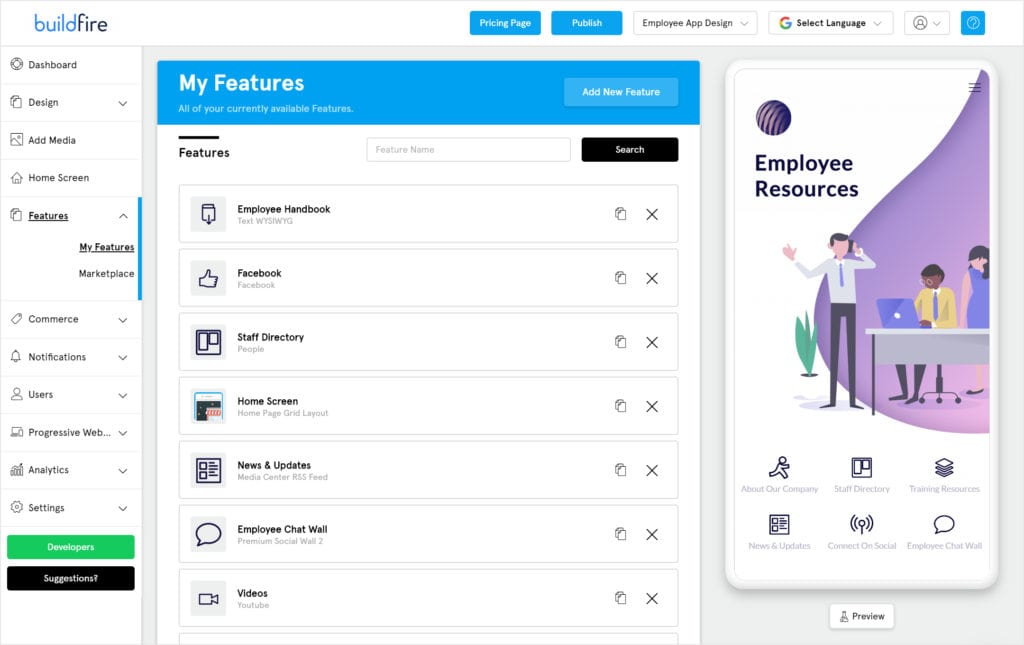1024x645 pixels.
Task: Click the Videos feature camera icon
Action: (x=208, y=598)
